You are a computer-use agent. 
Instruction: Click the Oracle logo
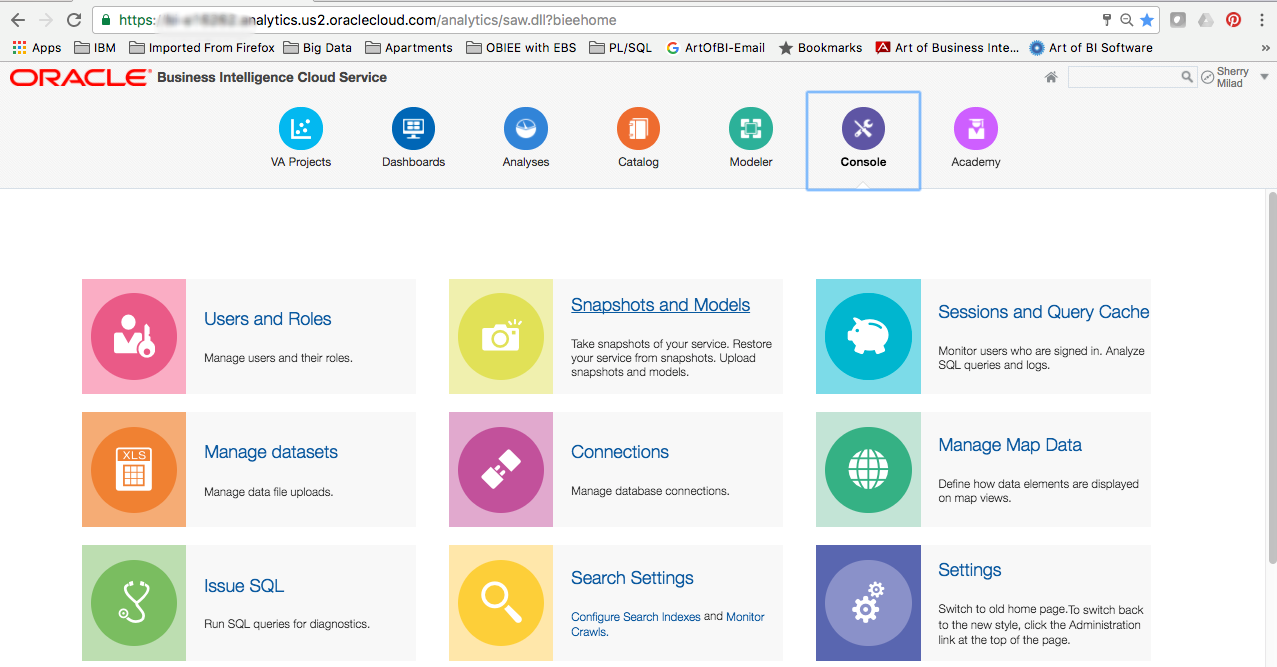[x=80, y=77]
